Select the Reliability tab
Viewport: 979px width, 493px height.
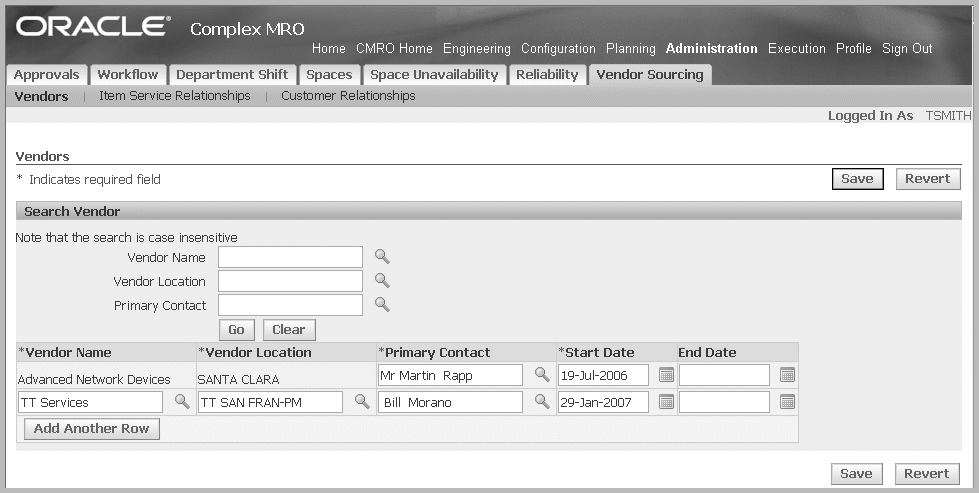[x=547, y=75]
